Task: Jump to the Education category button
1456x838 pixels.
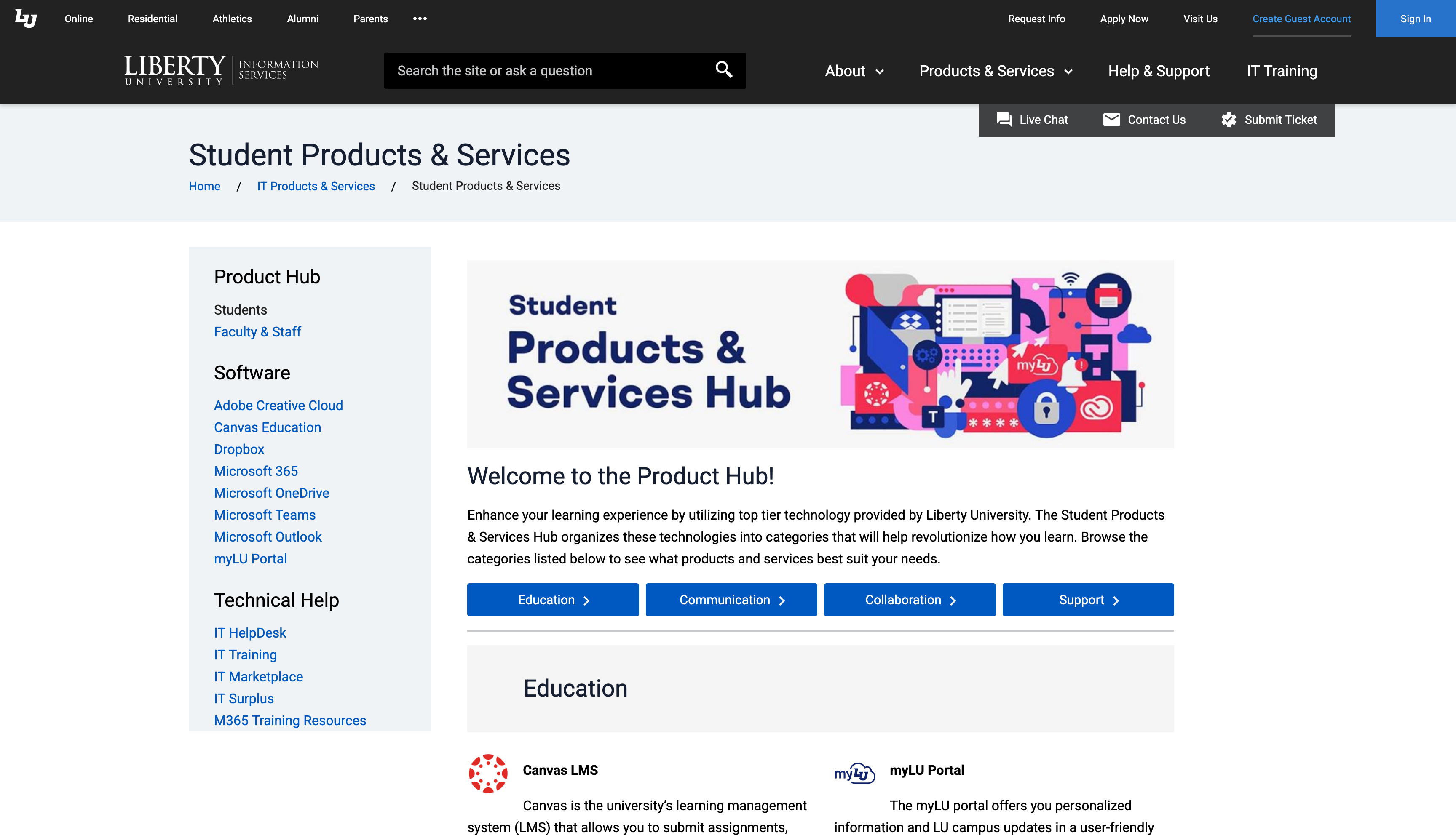Action: (x=553, y=600)
